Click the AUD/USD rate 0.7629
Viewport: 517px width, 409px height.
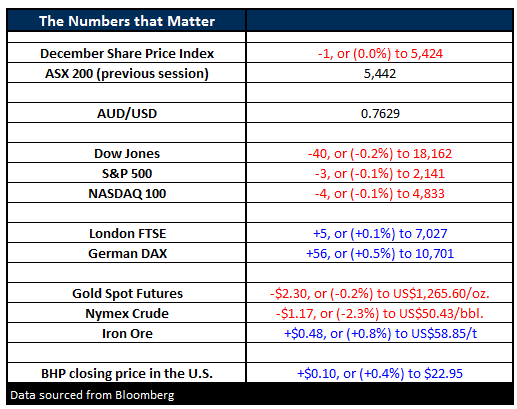(x=380, y=114)
